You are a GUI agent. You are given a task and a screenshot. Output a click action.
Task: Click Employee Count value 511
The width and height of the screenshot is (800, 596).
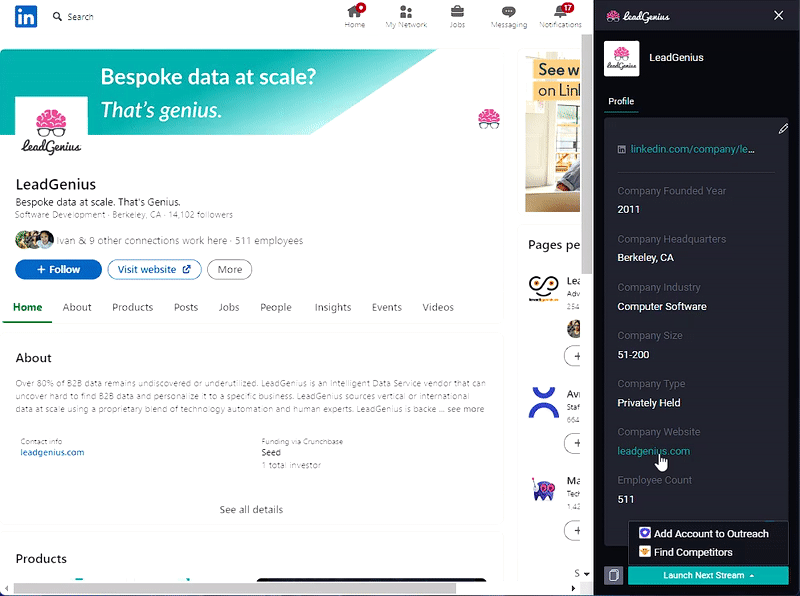point(626,500)
